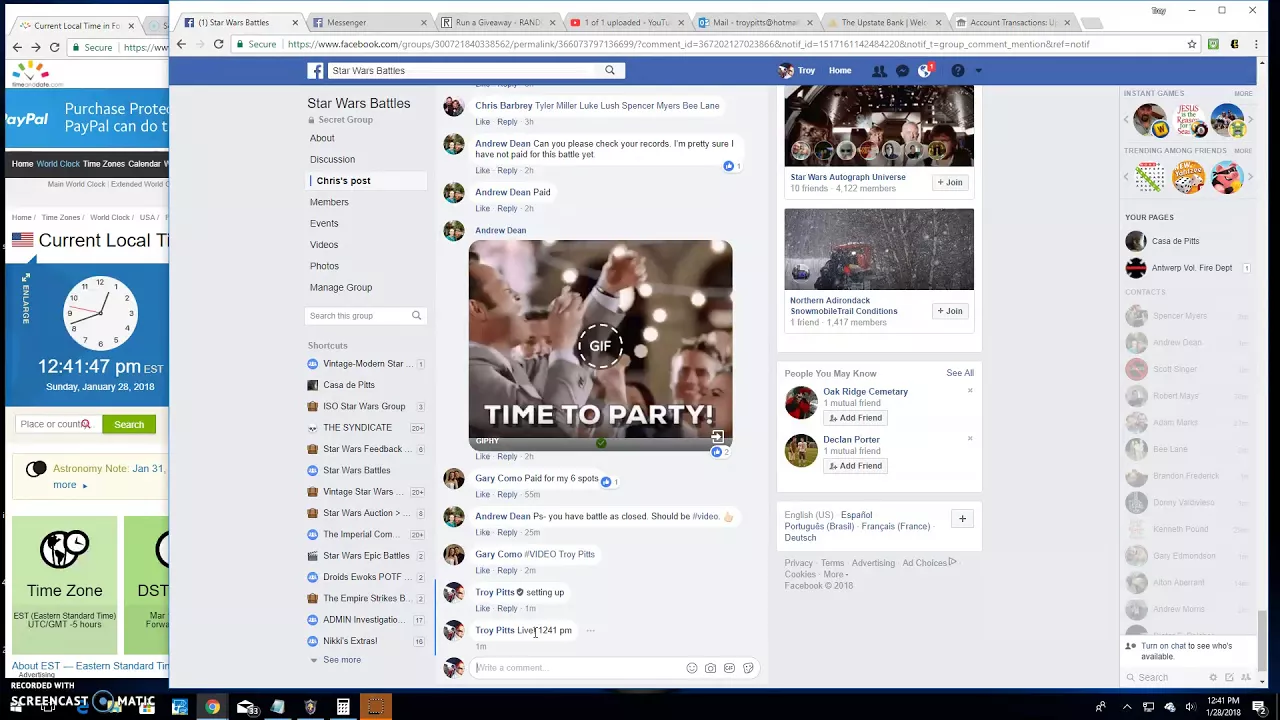This screenshot has width=1280, height=720.
Task: Post a GIF using the GIF icon
Action: [x=729, y=668]
